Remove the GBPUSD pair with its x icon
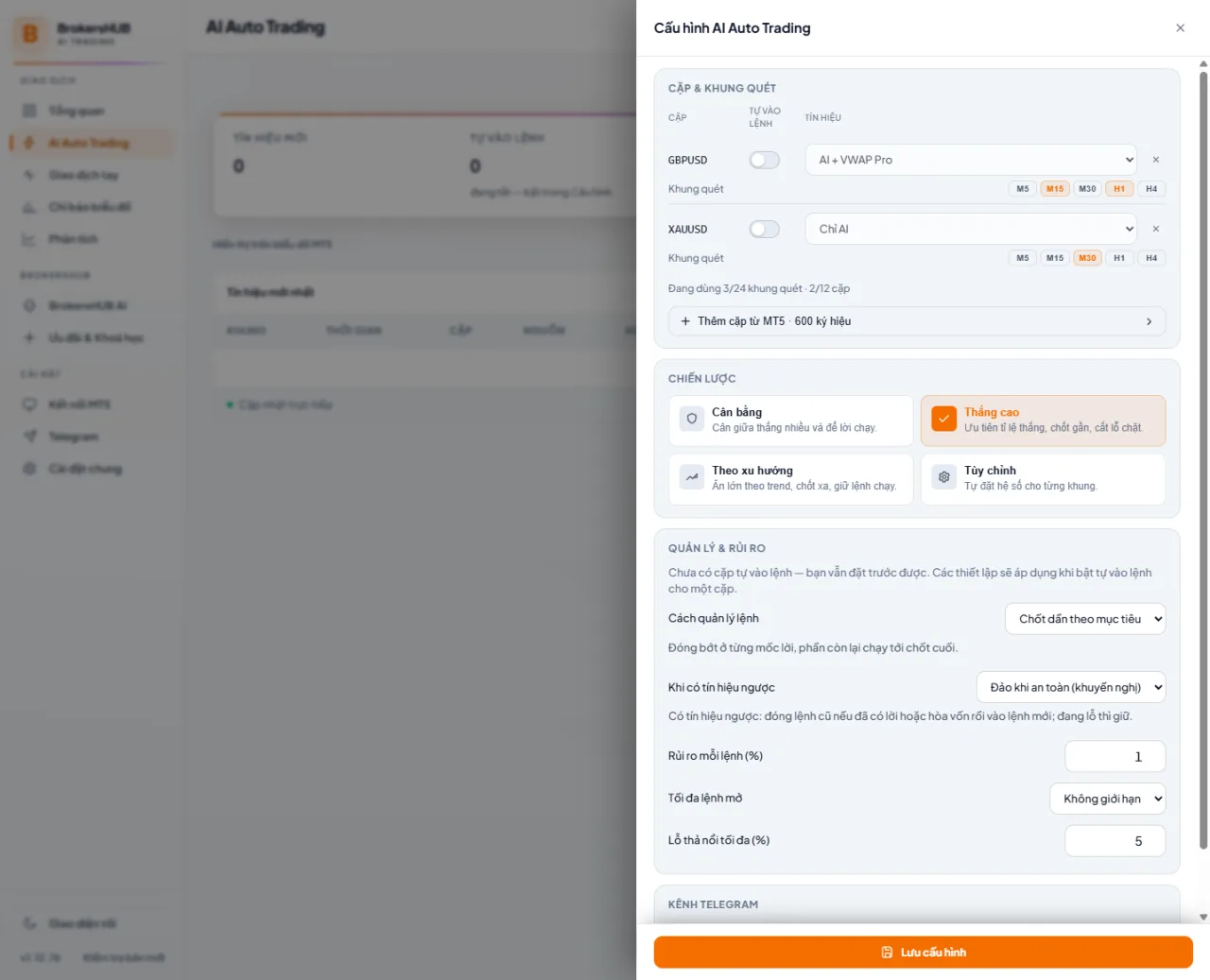Image resolution: width=1210 pixels, height=980 pixels. [1155, 160]
